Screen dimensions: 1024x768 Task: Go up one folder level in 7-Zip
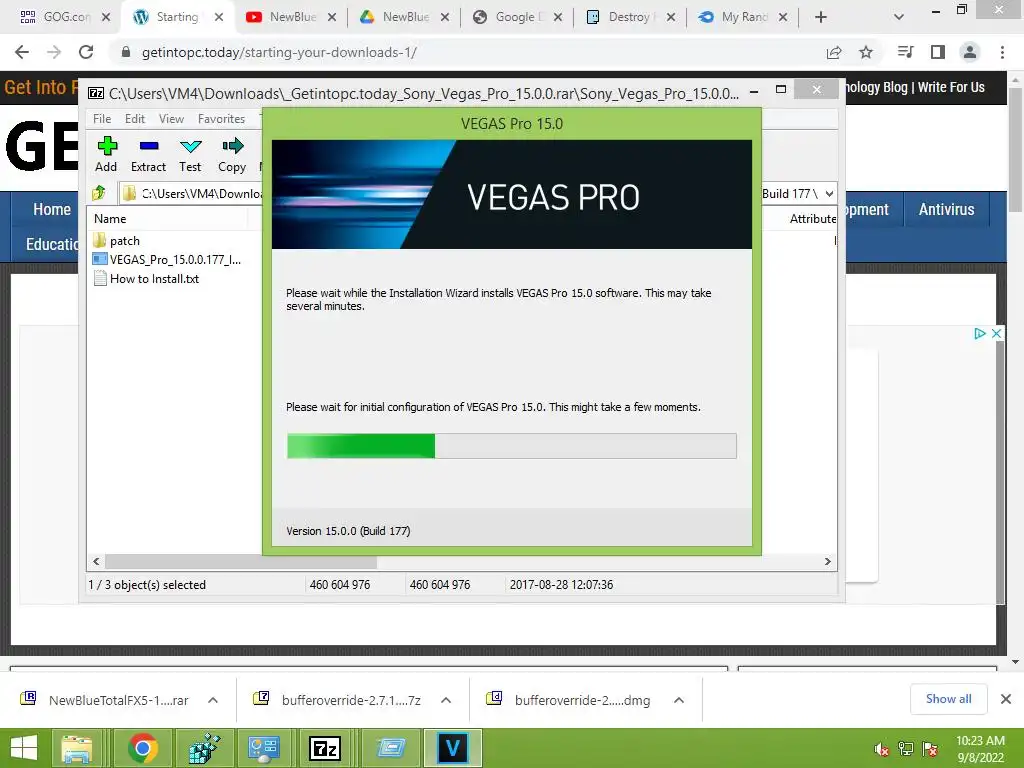point(99,193)
